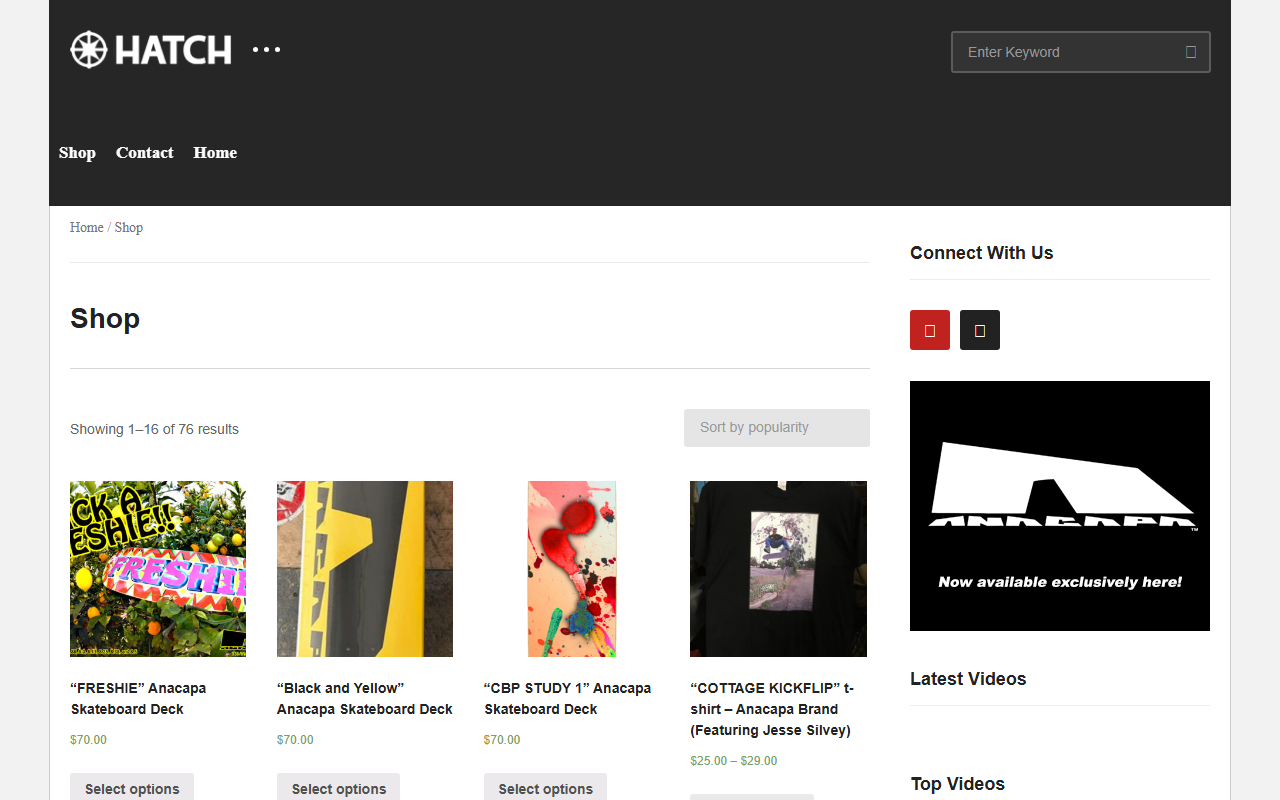Click the 'Showing 1–16 of 76 results' text
This screenshot has height=800, width=1280.
pos(154,430)
